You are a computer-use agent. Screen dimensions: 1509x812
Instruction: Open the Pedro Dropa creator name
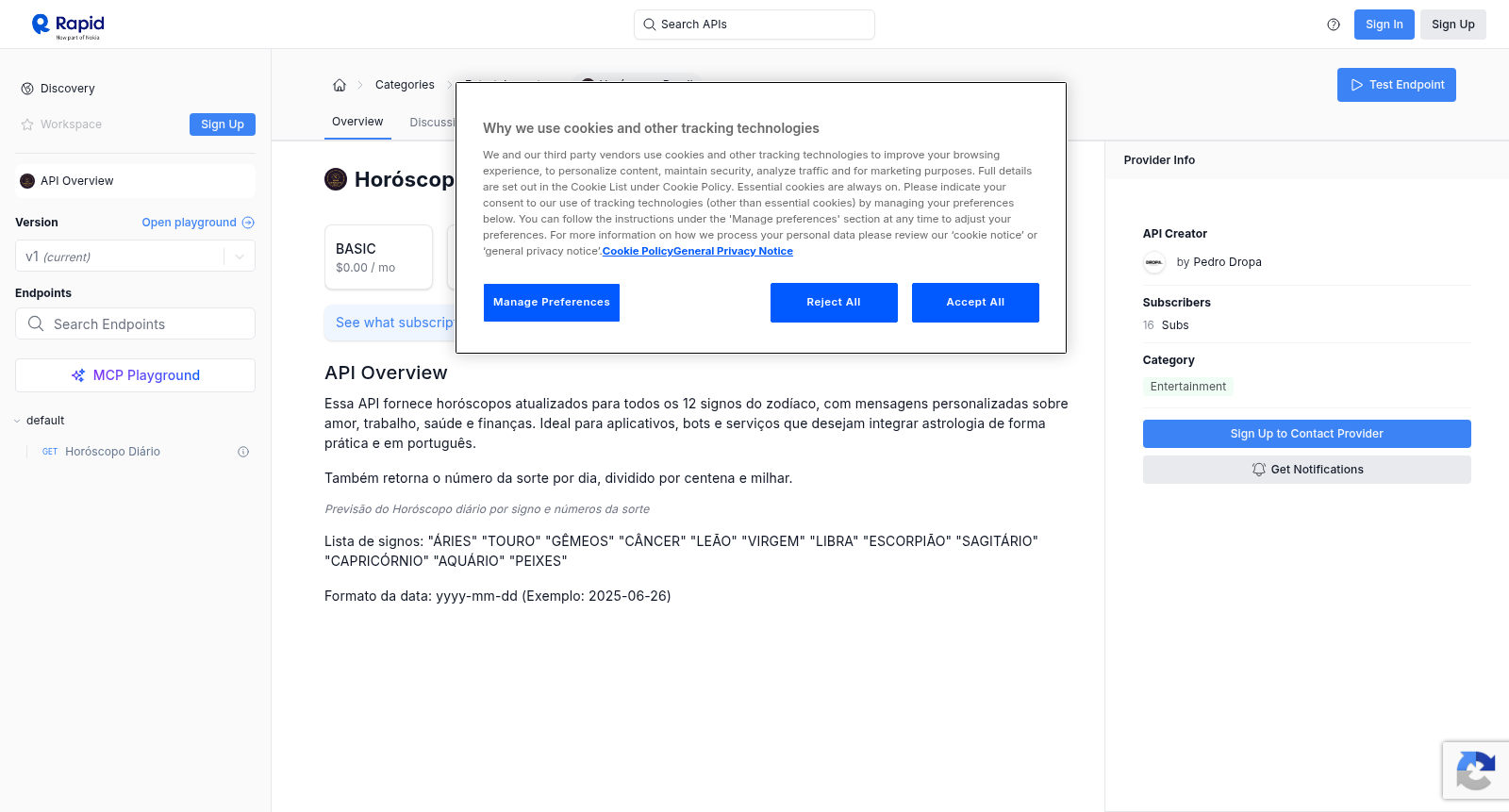point(1227,262)
